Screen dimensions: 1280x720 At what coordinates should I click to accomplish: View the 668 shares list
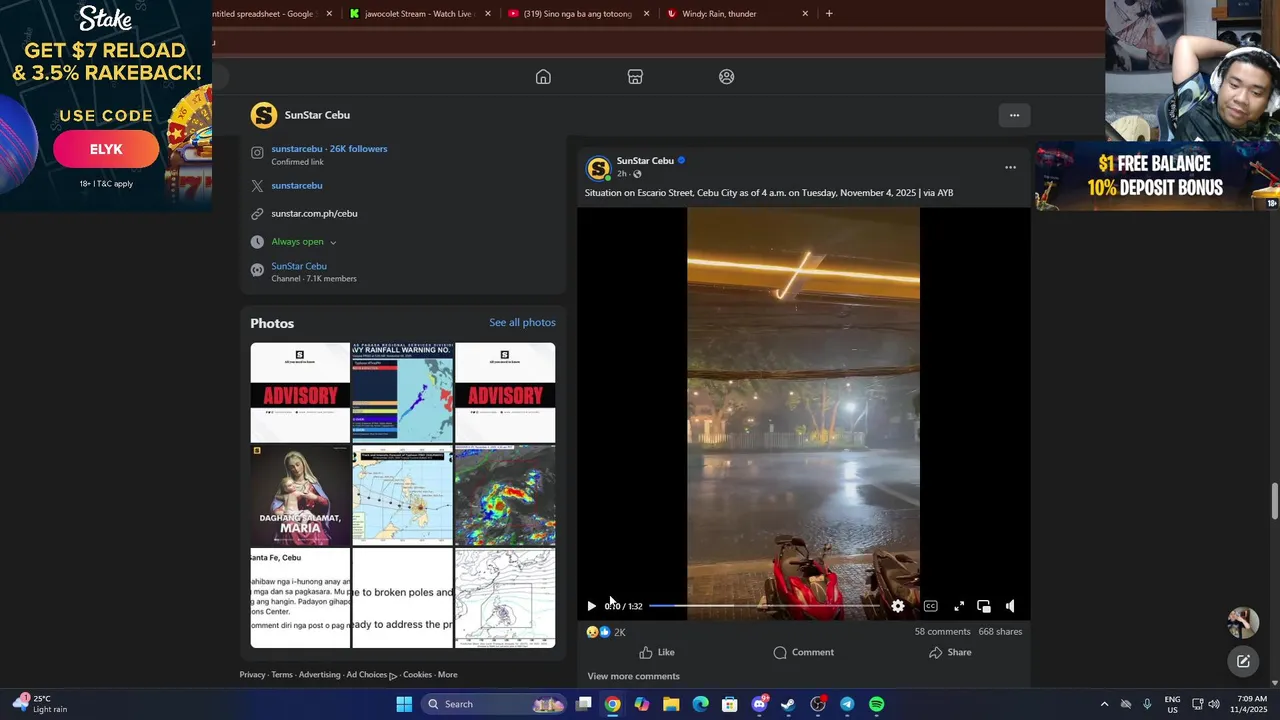tap(1000, 632)
